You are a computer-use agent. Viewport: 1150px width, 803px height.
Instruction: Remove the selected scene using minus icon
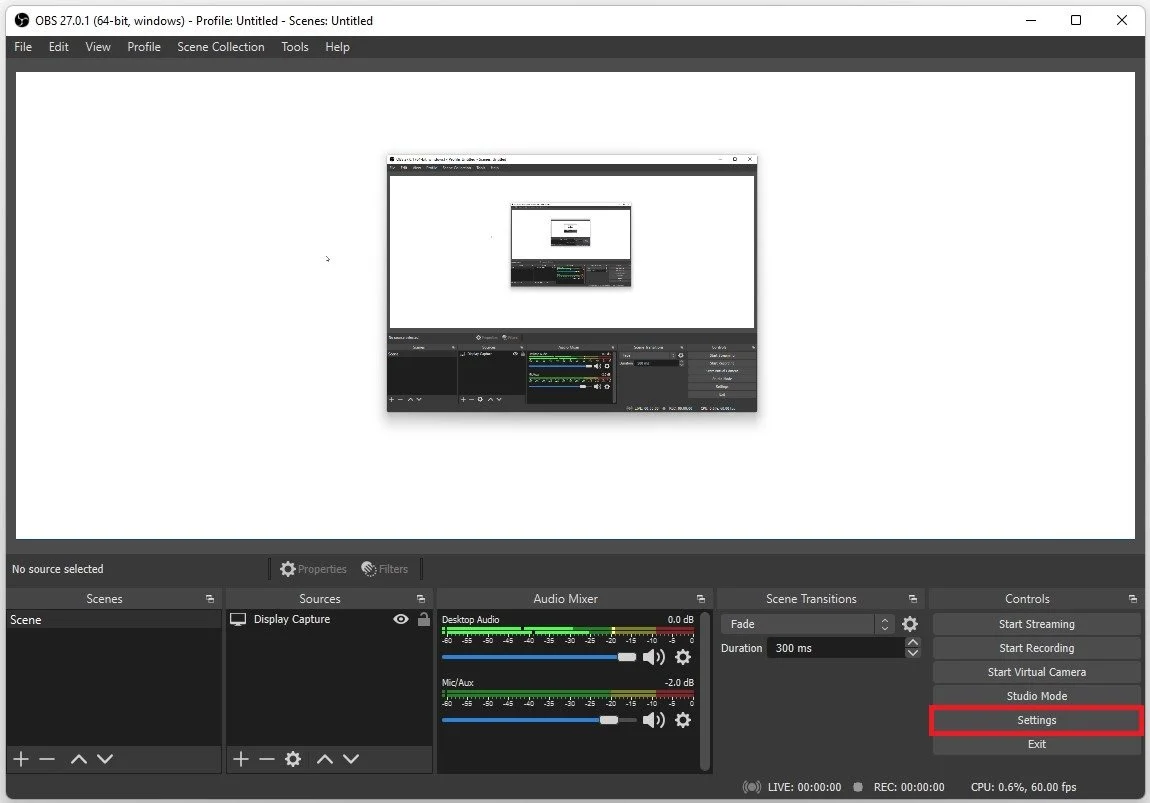pos(46,759)
